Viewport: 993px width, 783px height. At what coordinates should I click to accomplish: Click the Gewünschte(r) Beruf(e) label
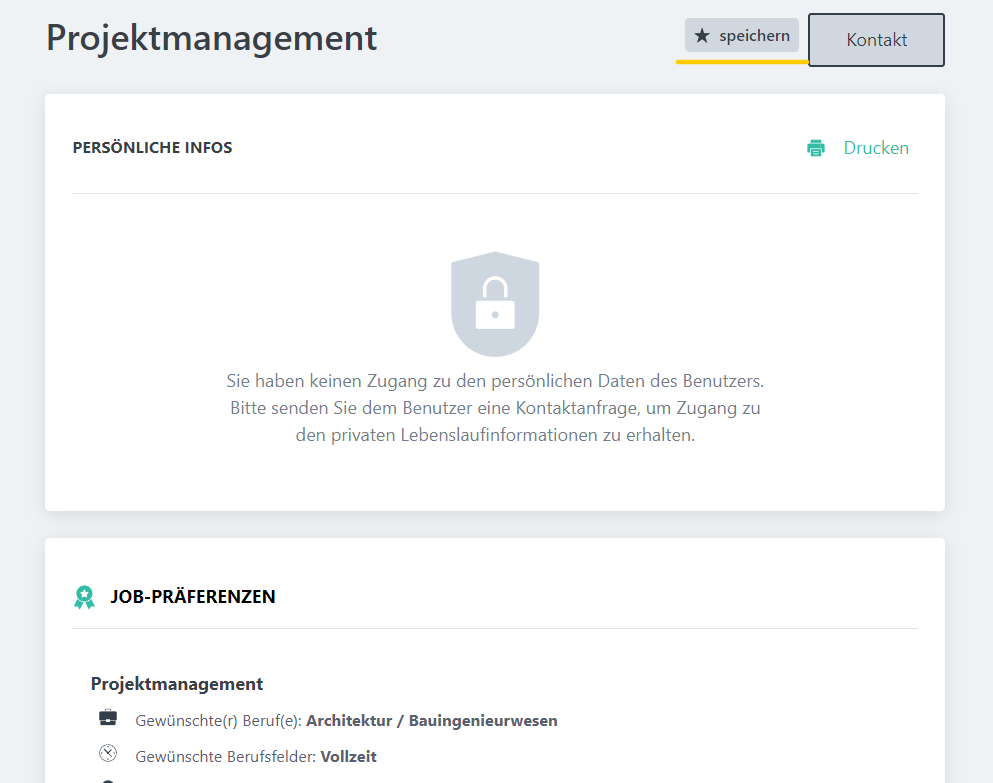[218, 720]
